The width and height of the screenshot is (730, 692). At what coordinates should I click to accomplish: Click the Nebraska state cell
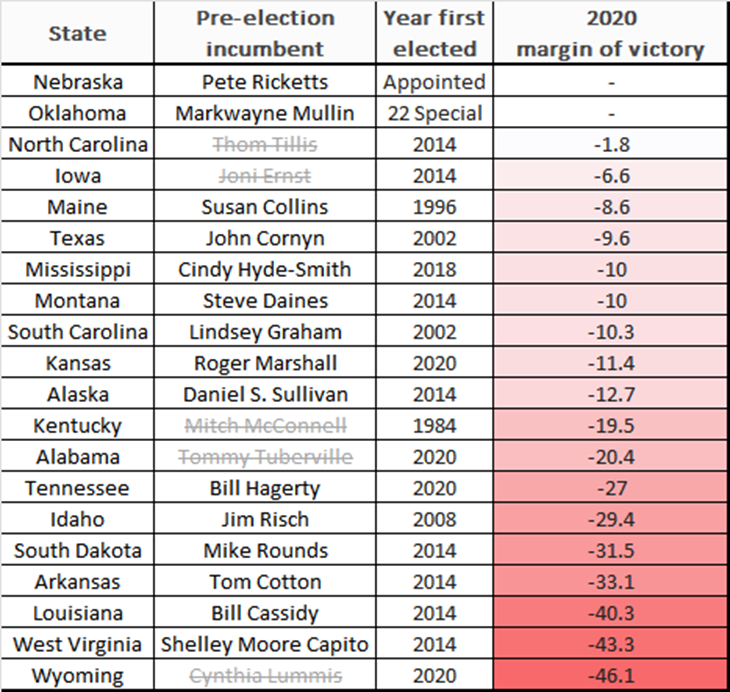pyautogui.click(x=77, y=82)
